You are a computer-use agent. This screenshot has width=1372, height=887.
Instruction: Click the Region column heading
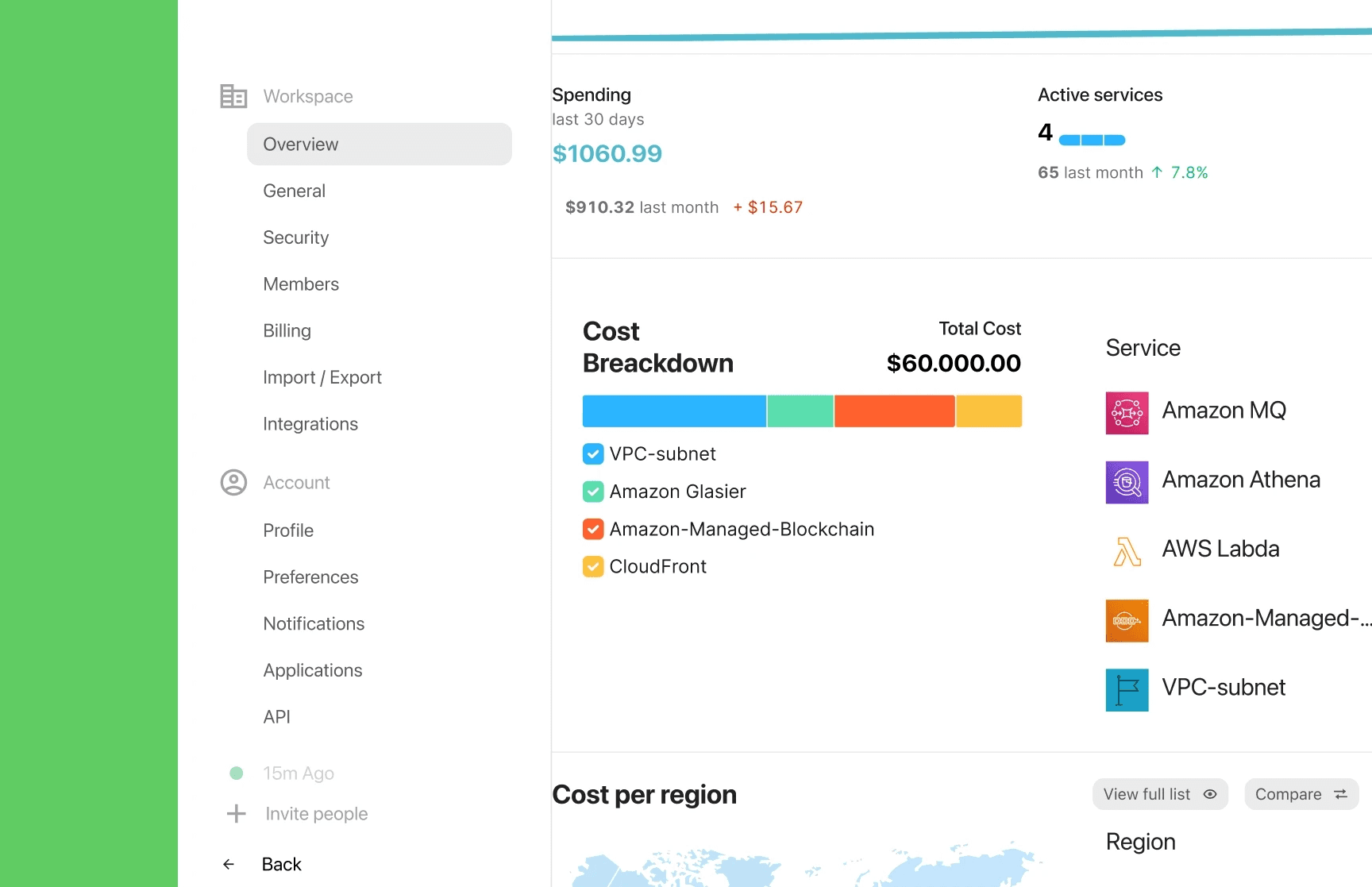(x=1140, y=842)
